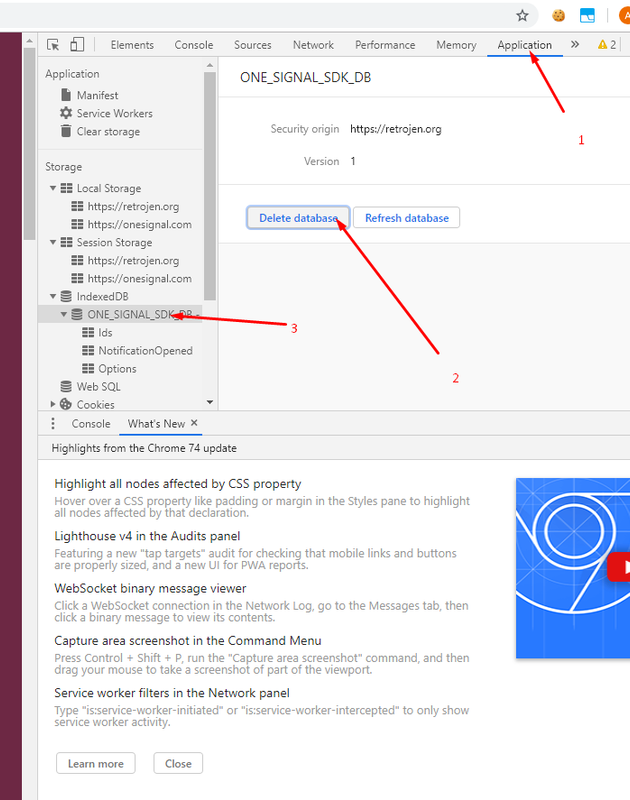
Task: Switch to the Sources tab
Action: click(253, 45)
